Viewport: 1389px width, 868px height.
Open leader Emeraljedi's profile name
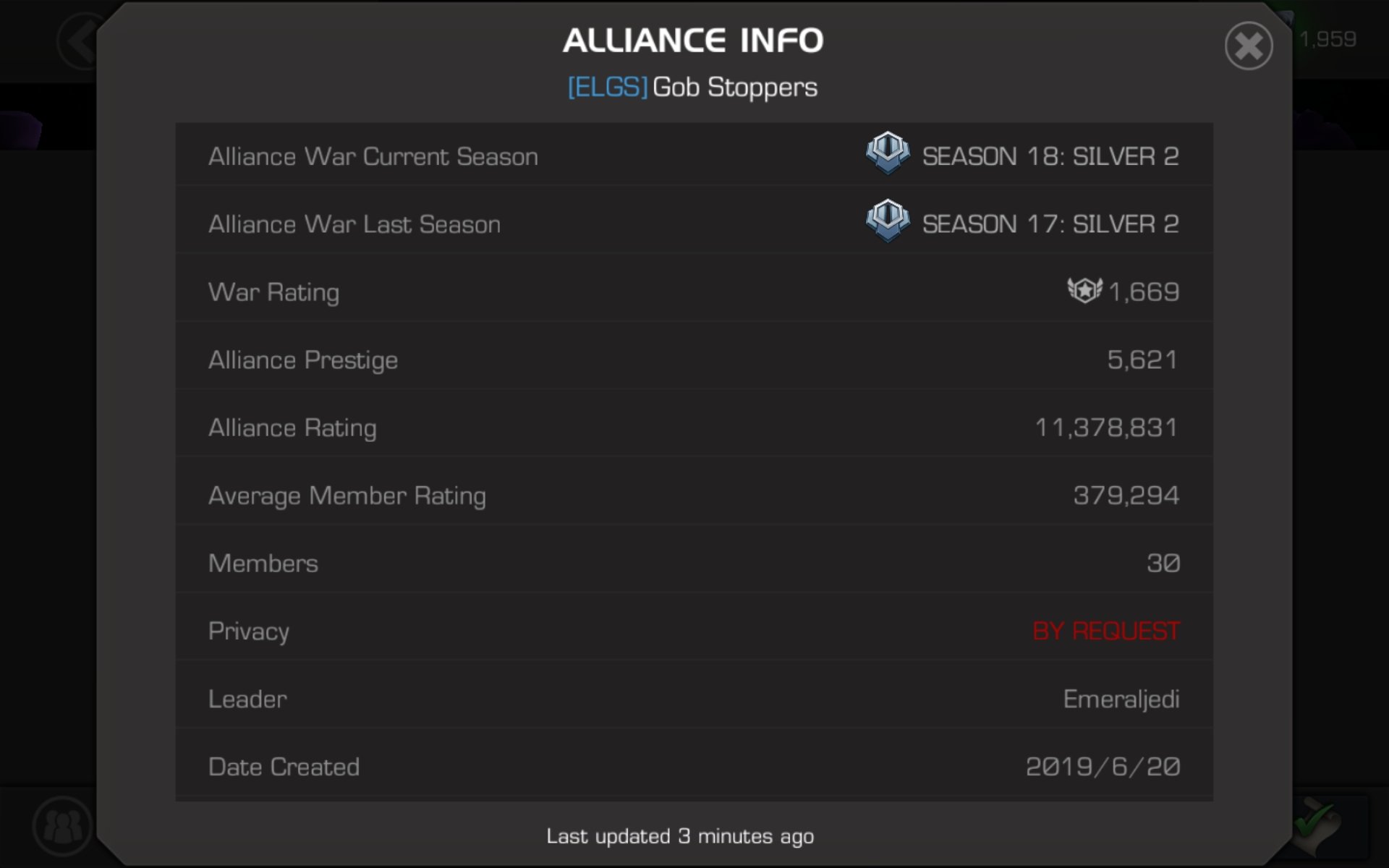[1121, 699]
